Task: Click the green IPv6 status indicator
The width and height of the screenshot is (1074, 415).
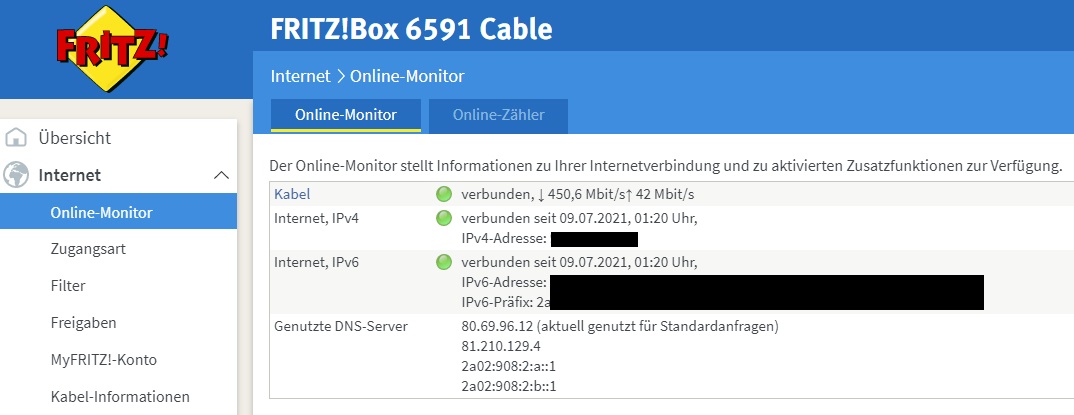Action: (x=444, y=263)
